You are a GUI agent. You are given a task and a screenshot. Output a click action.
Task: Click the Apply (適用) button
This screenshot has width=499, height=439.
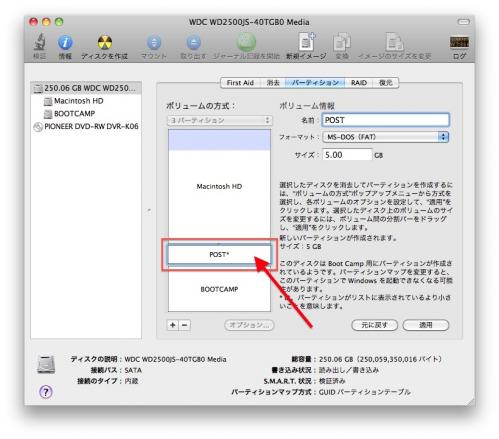click(426, 325)
